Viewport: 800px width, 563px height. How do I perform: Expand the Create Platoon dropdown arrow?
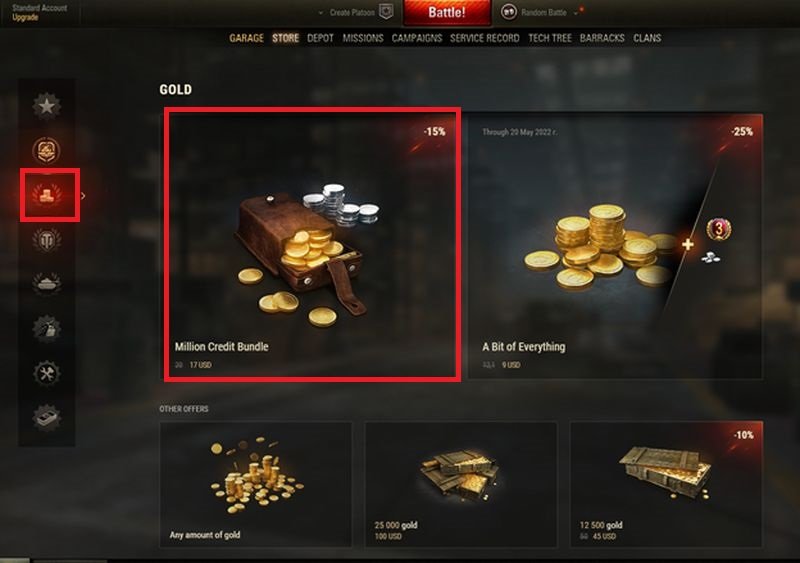click(x=320, y=13)
